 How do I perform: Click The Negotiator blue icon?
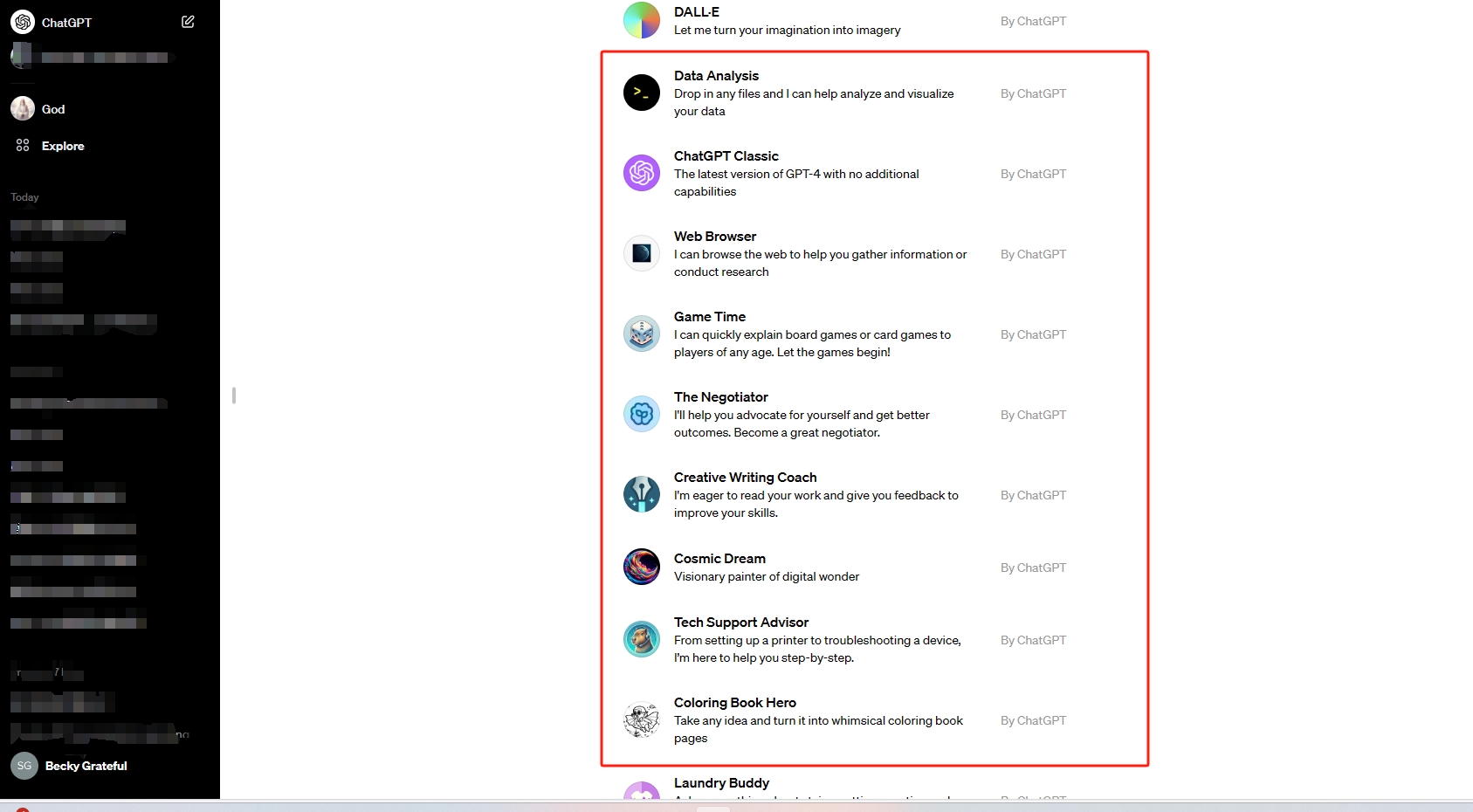642,414
